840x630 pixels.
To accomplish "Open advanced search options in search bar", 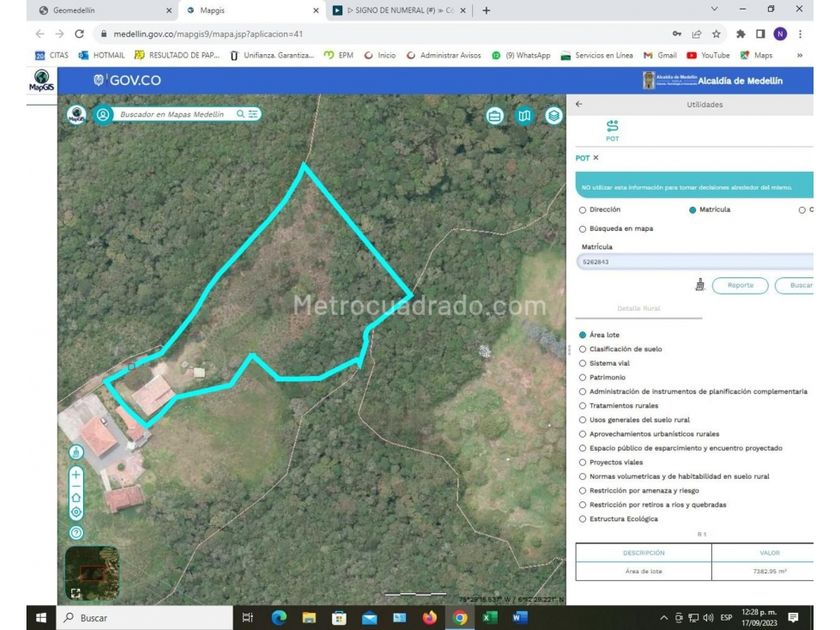I will (x=254, y=114).
